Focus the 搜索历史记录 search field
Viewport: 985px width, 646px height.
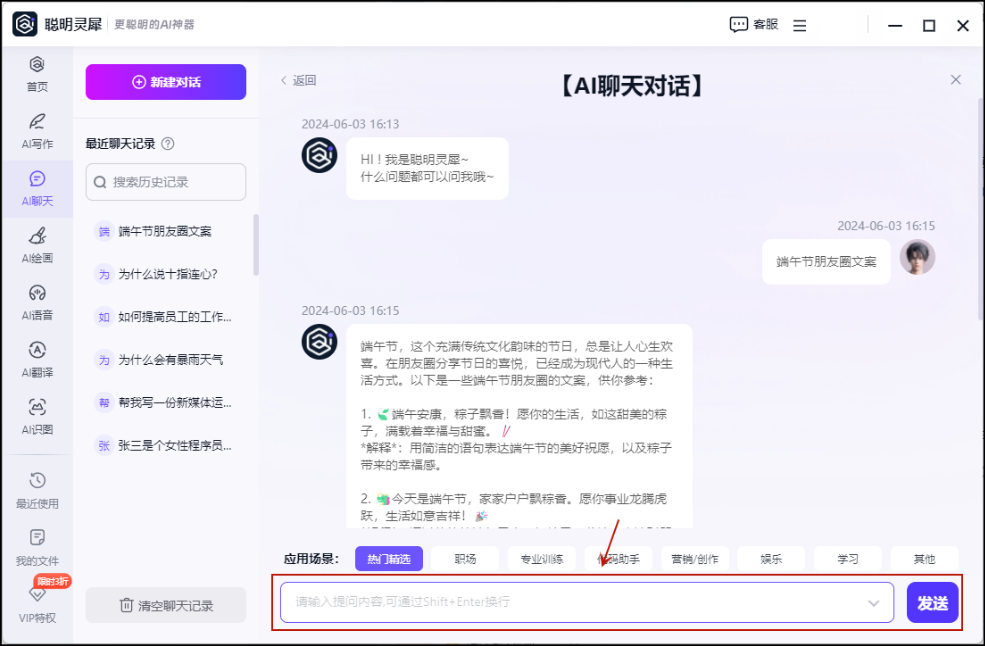point(166,182)
